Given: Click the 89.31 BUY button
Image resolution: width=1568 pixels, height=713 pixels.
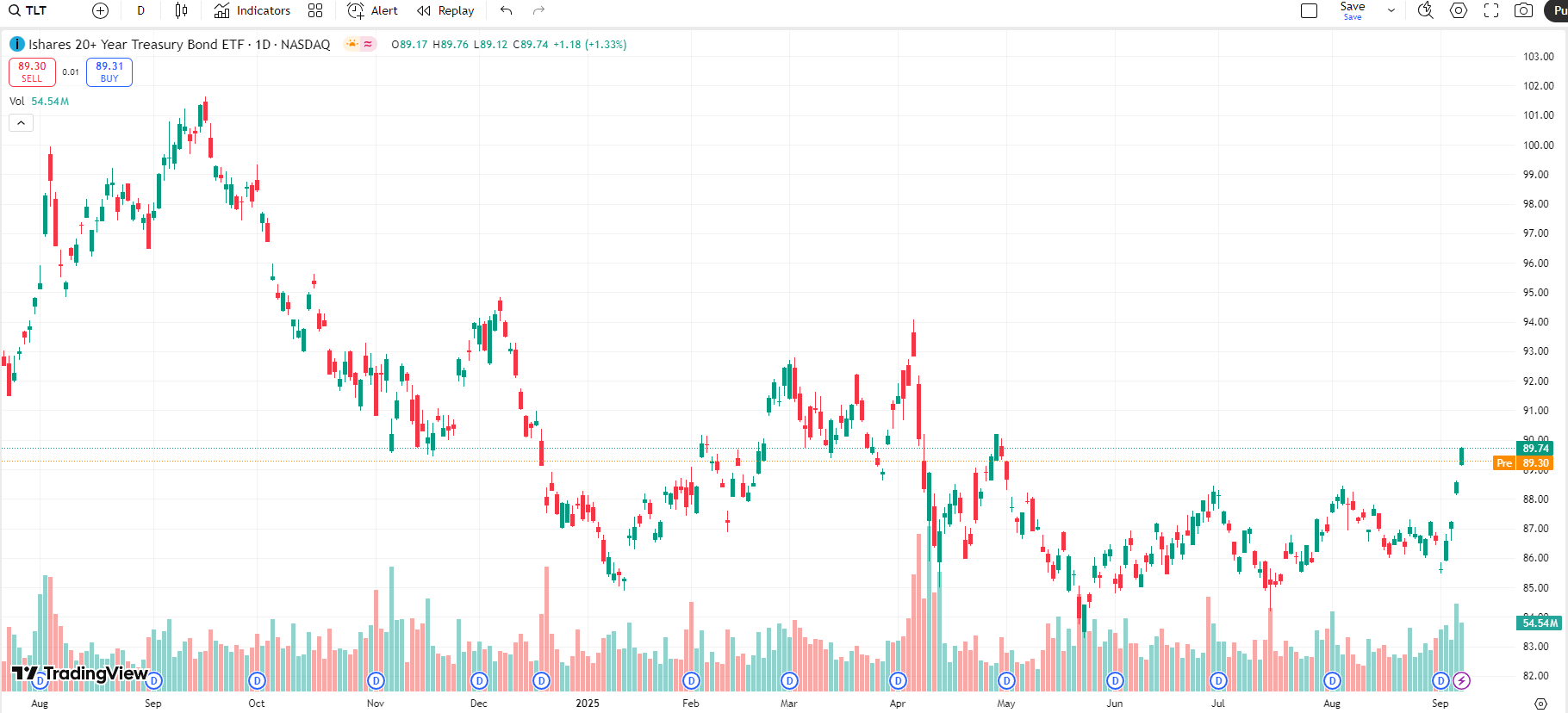Looking at the screenshot, I should tap(109, 71).
